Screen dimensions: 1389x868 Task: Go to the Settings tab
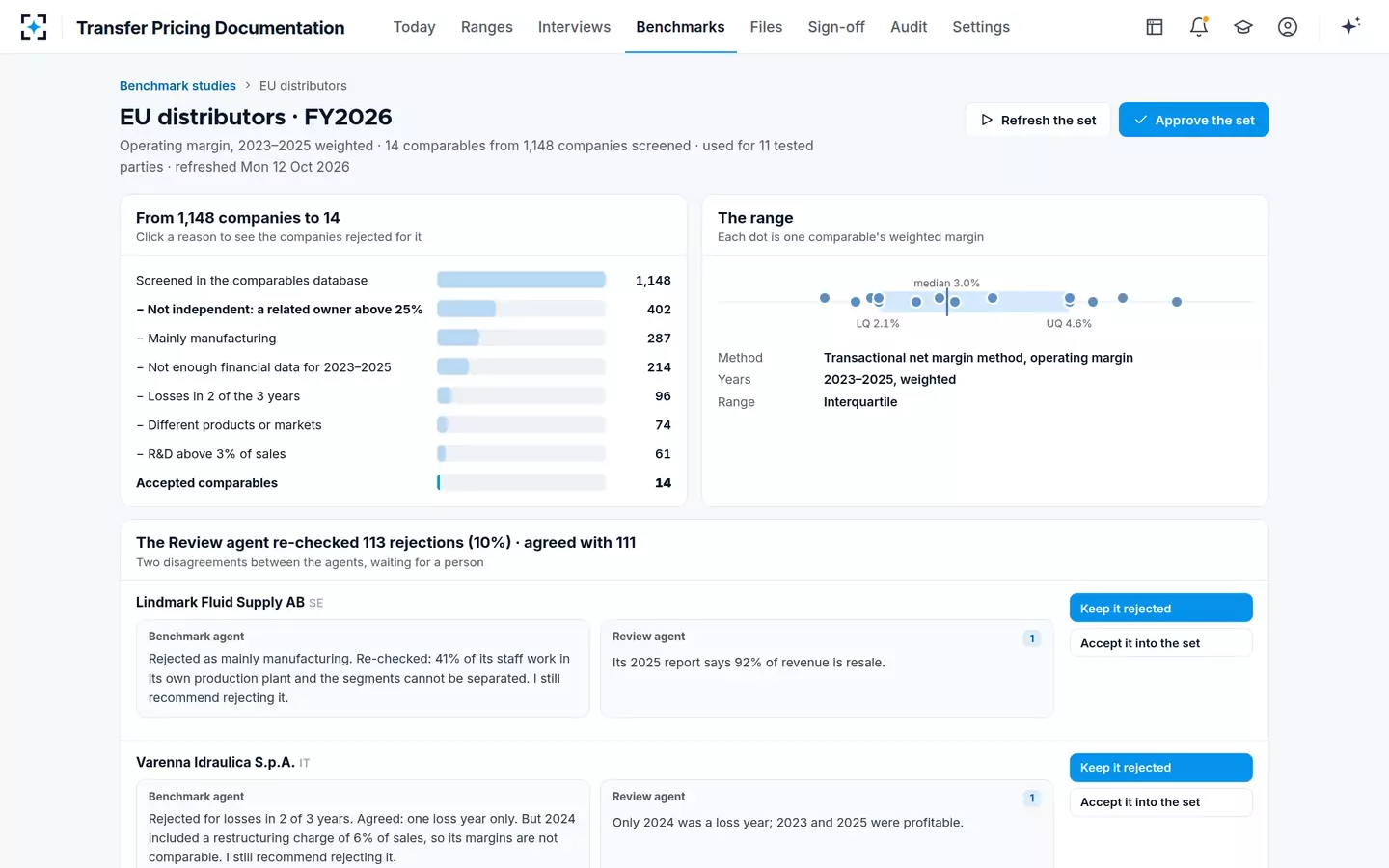coord(981,27)
